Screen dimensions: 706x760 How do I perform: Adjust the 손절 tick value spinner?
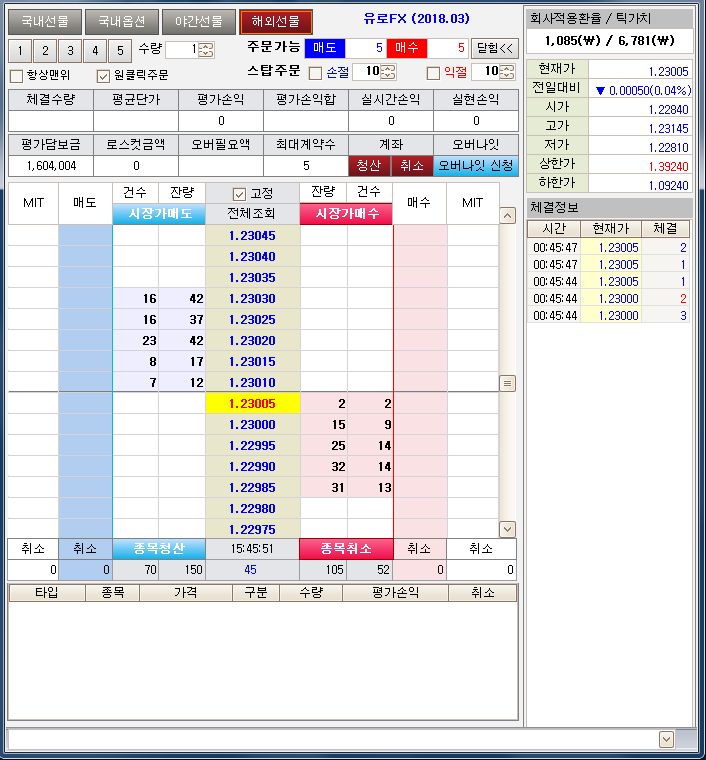point(388,72)
